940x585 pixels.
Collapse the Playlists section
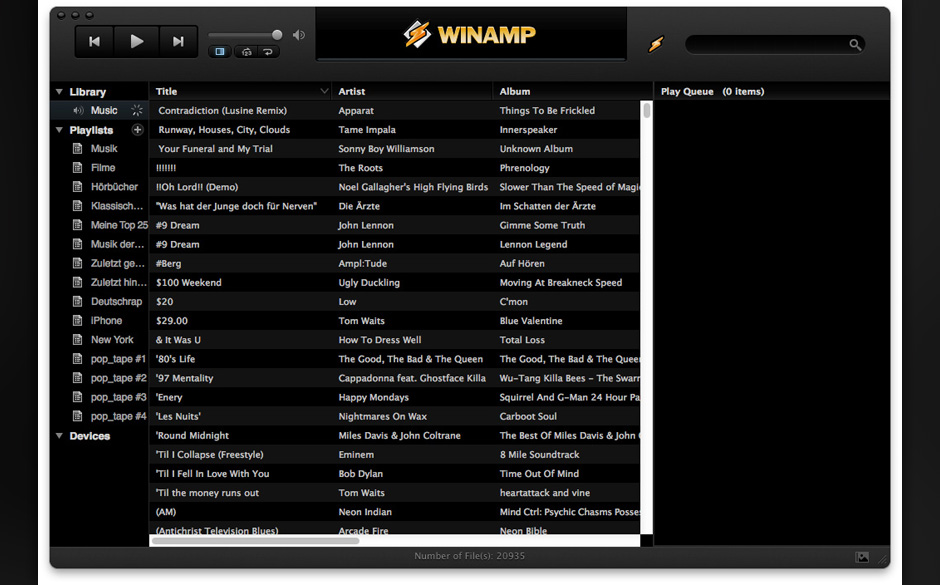[59, 130]
